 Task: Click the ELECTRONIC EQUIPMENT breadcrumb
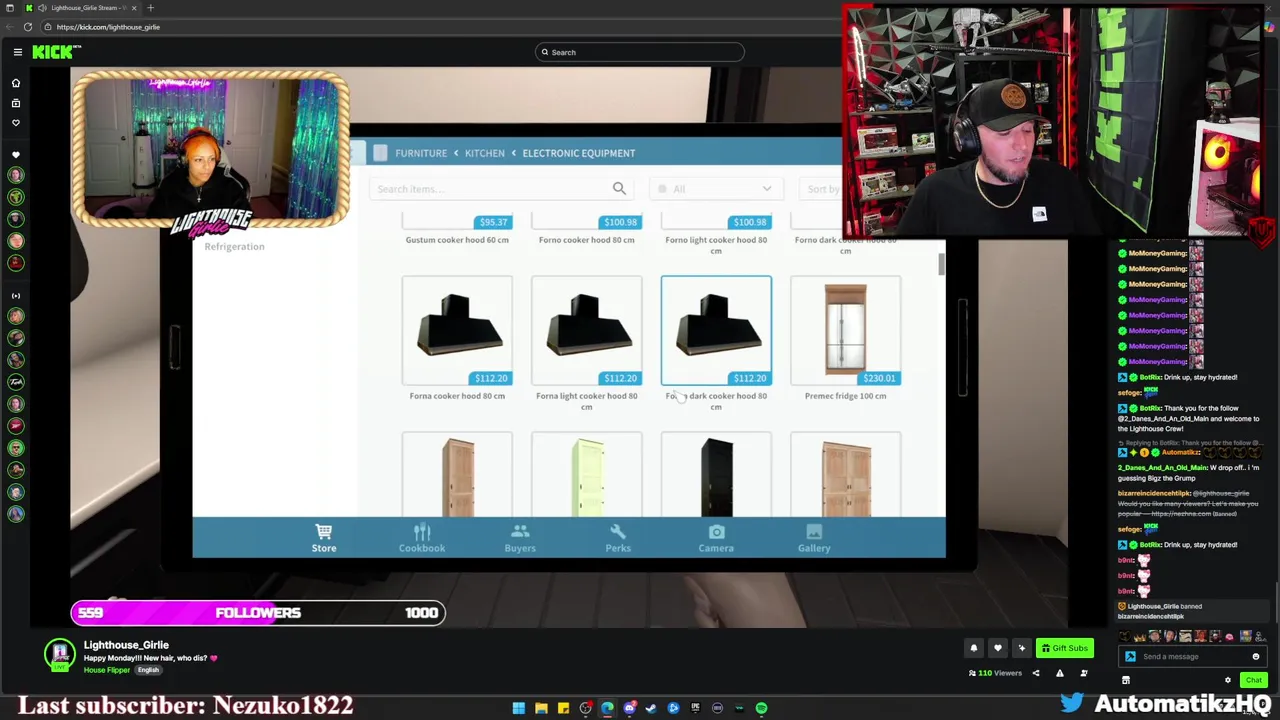(x=578, y=153)
